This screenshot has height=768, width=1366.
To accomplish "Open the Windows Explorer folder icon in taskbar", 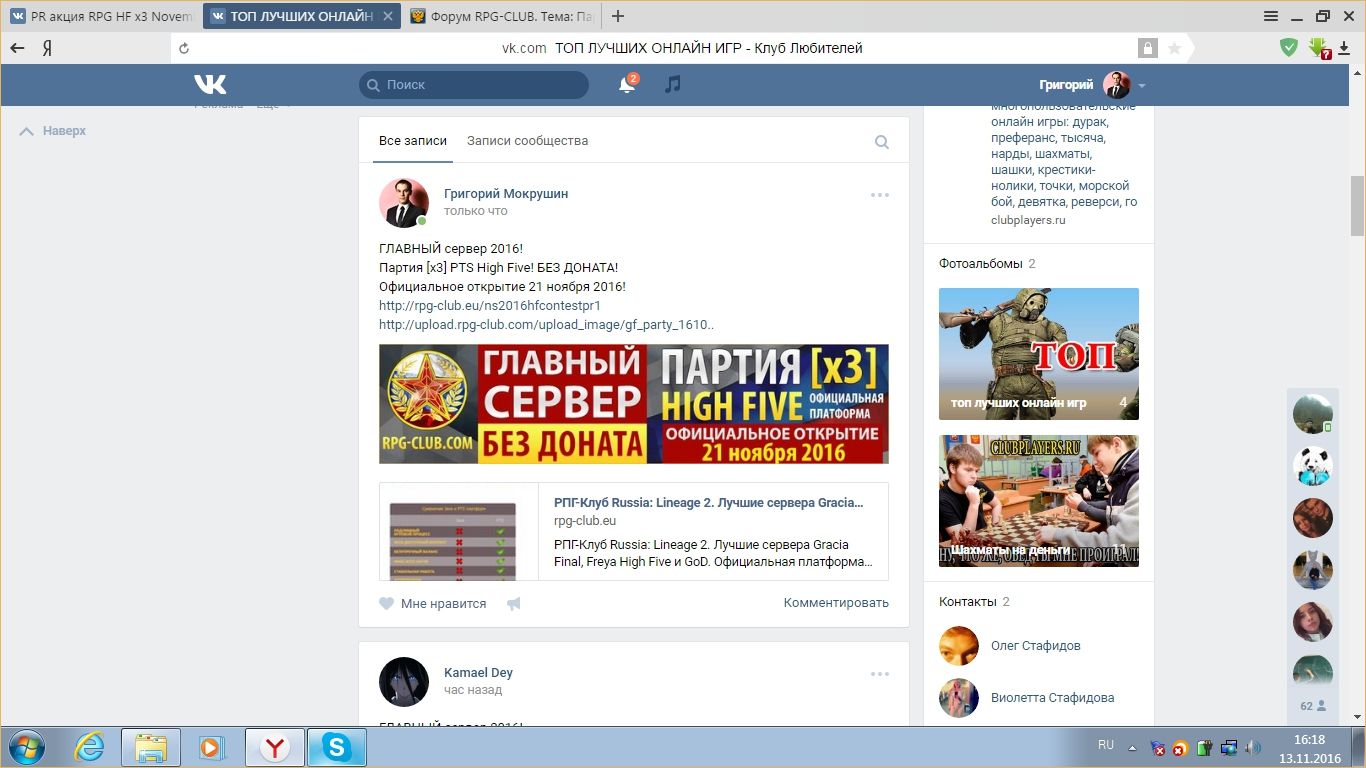I will (x=151, y=747).
